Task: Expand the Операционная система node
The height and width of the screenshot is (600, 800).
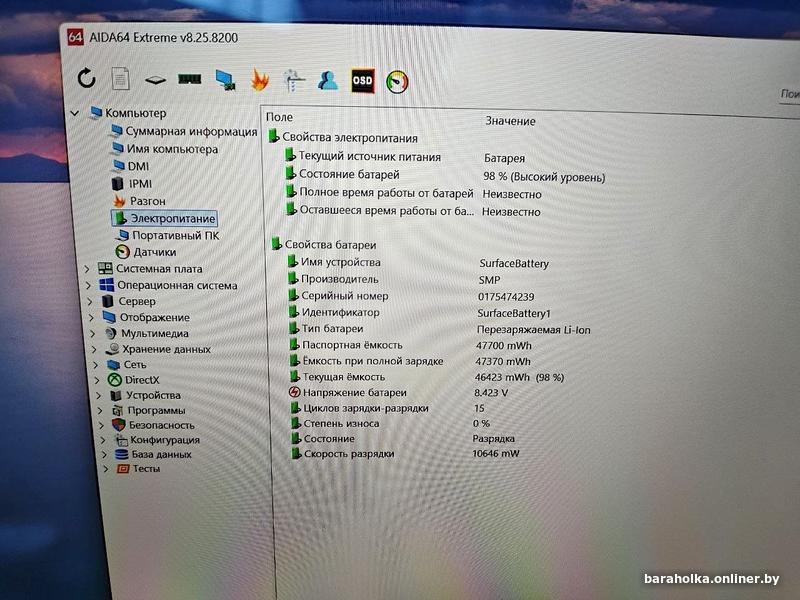Action: point(88,285)
